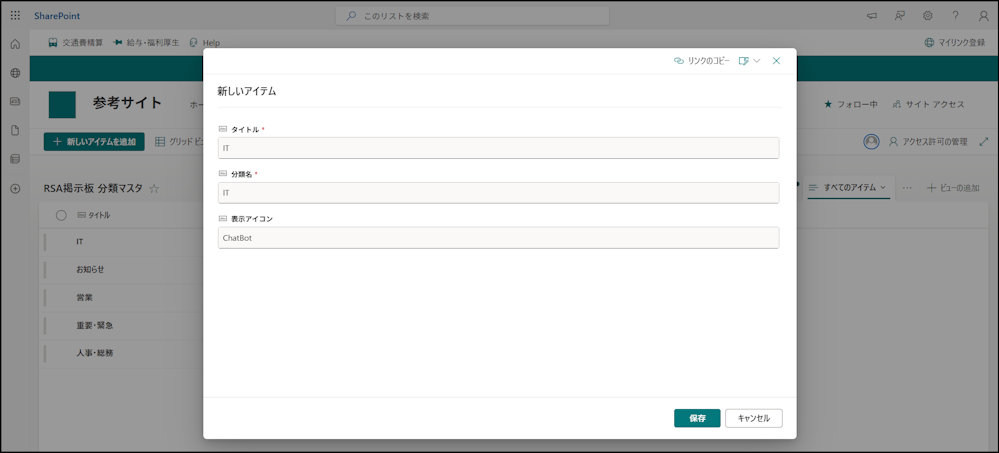Viewport: 999px width, 453px height.
Task: Toggle the select all items circle
Action: (x=61, y=215)
